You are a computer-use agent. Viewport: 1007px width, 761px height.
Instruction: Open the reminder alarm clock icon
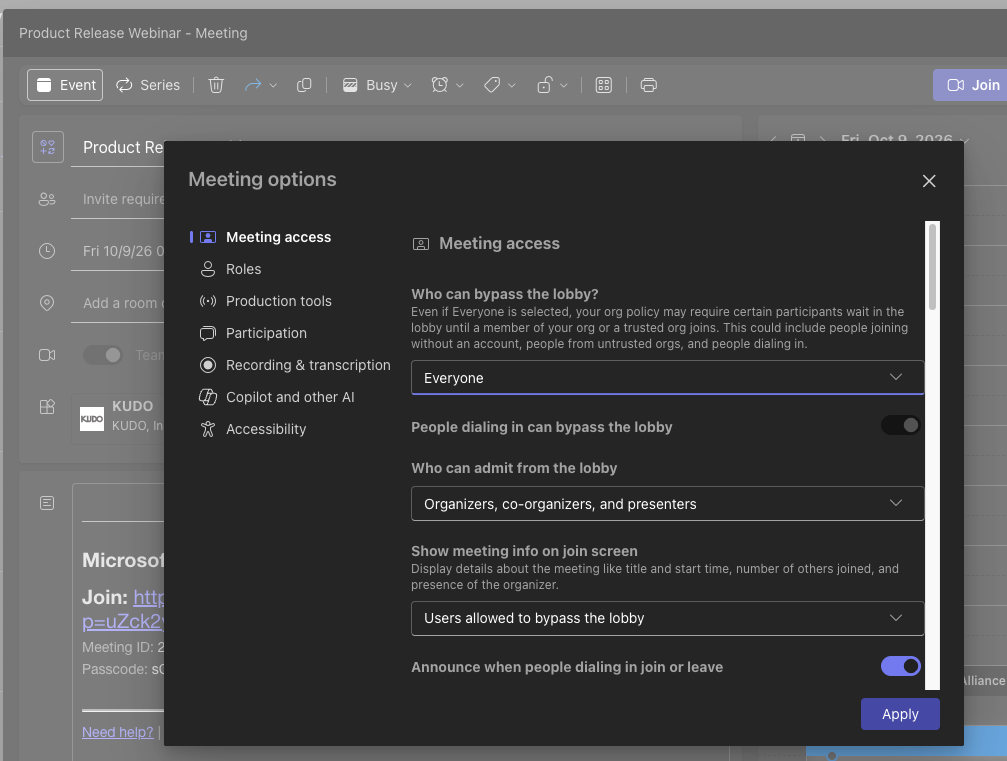point(439,85)
